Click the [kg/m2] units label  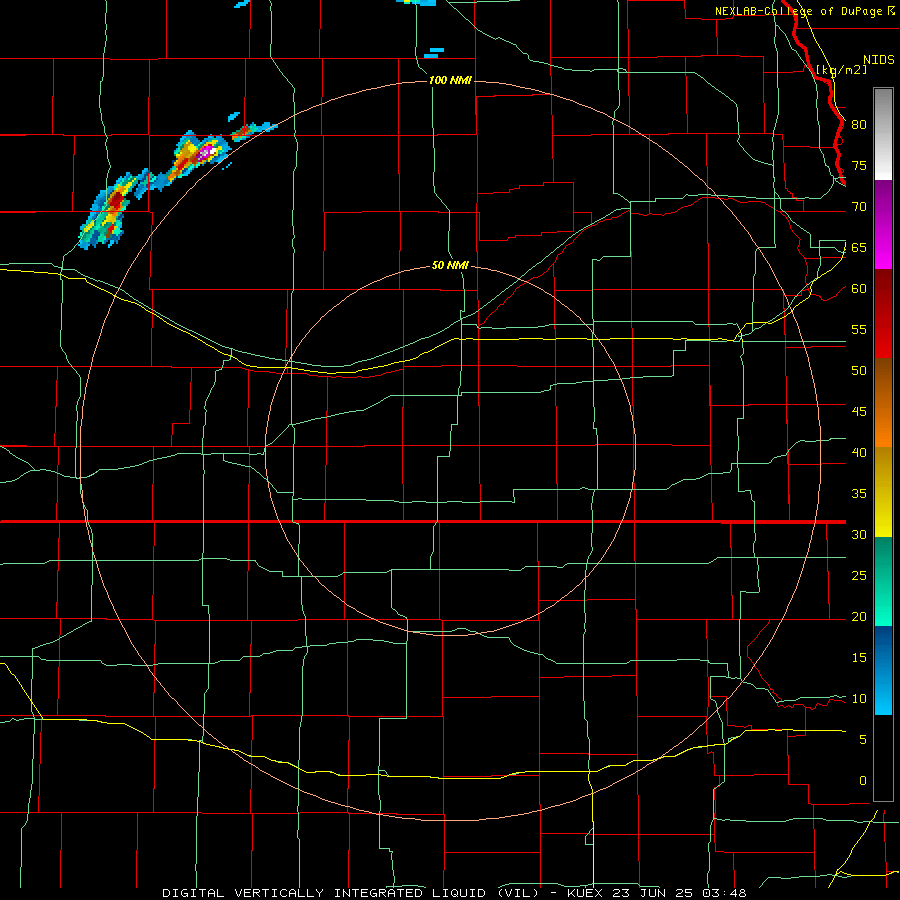[841, 70]
